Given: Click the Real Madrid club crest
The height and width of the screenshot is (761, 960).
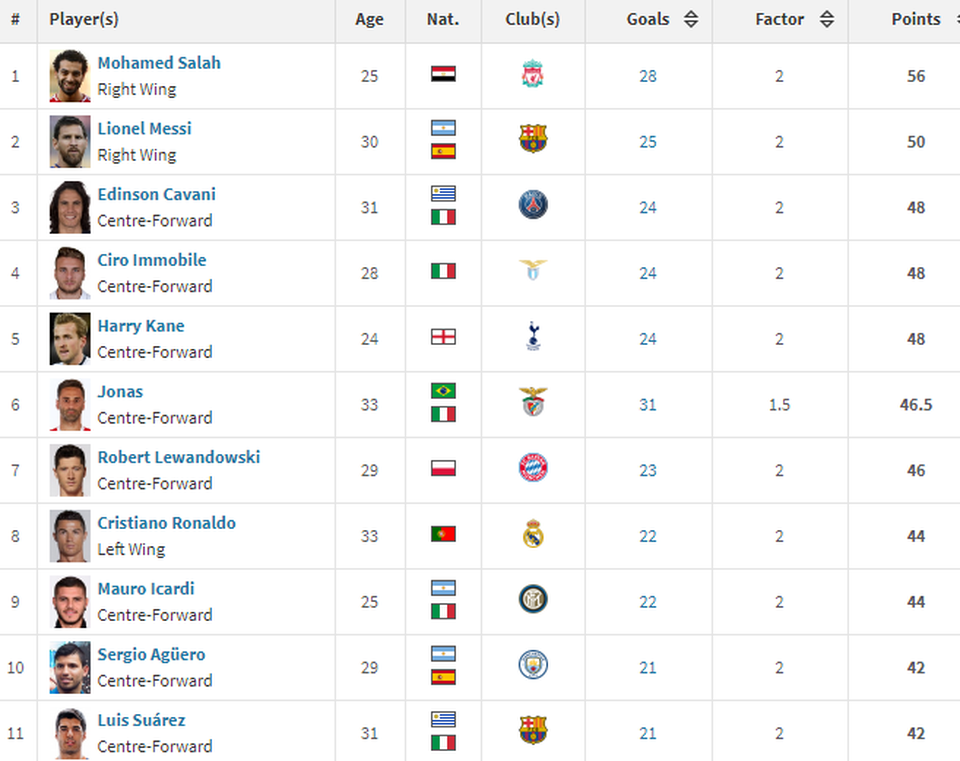Looking at the screenshot, I should click(533, 535).
